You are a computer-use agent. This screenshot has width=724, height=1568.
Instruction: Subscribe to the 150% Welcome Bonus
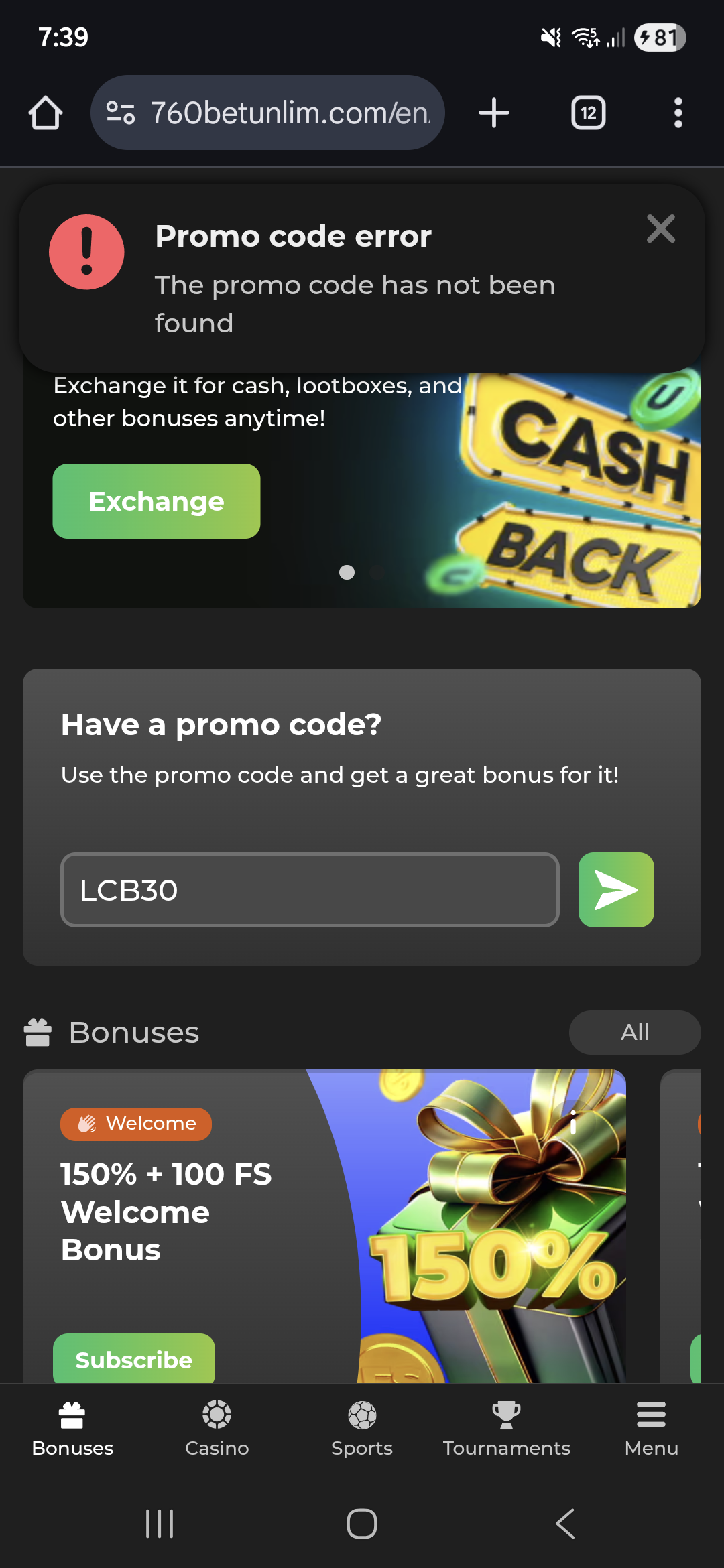click(x=134, y=1359)
